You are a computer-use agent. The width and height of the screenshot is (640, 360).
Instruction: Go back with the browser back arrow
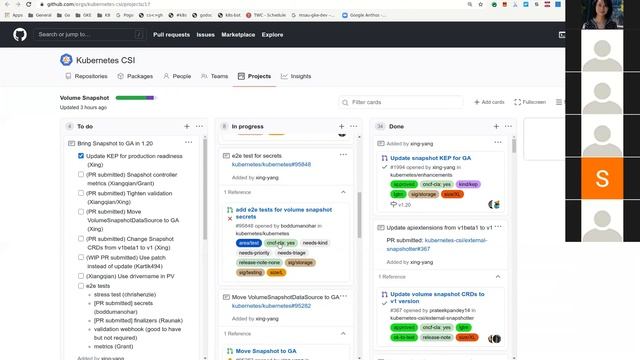pos(7,4)
